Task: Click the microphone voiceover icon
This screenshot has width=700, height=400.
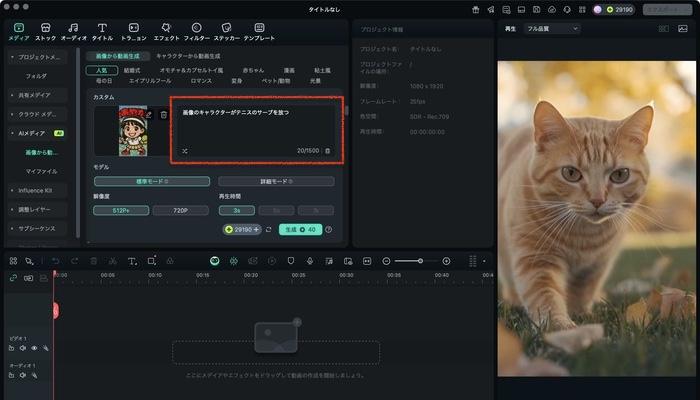Action: point(310,261)
